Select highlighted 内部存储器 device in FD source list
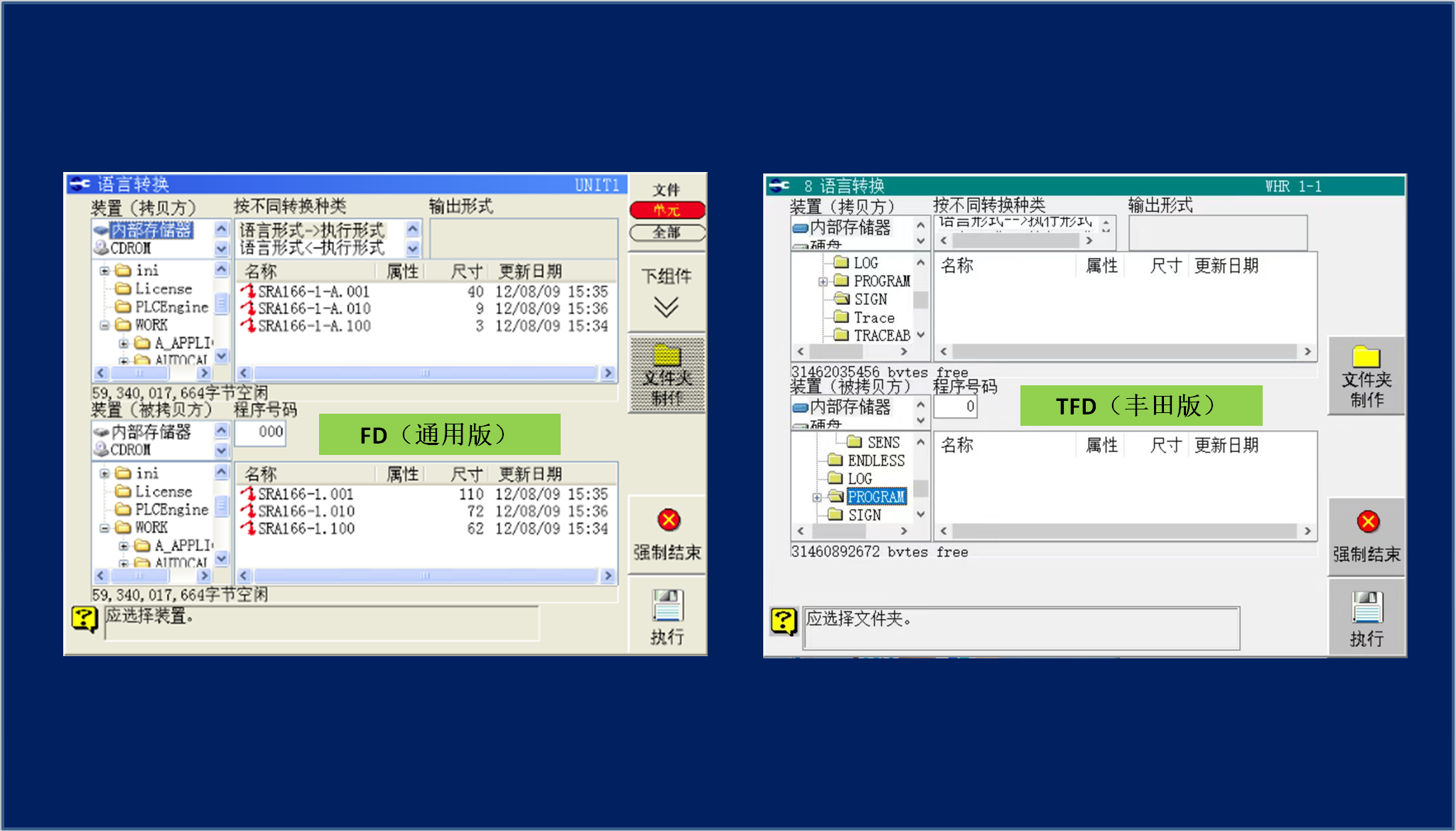This screenshot has height=831, width=1456. tap(151, 230)
